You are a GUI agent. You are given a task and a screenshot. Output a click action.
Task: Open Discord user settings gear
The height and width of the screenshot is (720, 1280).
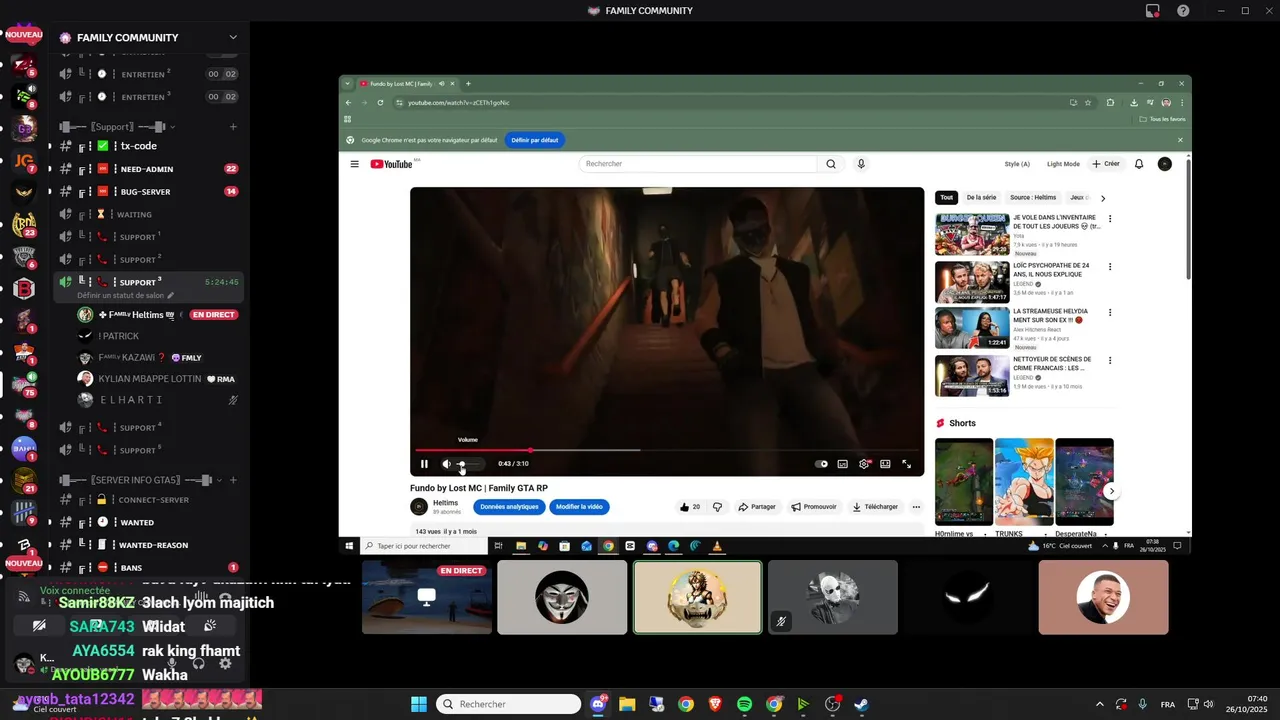coord(225,663)
